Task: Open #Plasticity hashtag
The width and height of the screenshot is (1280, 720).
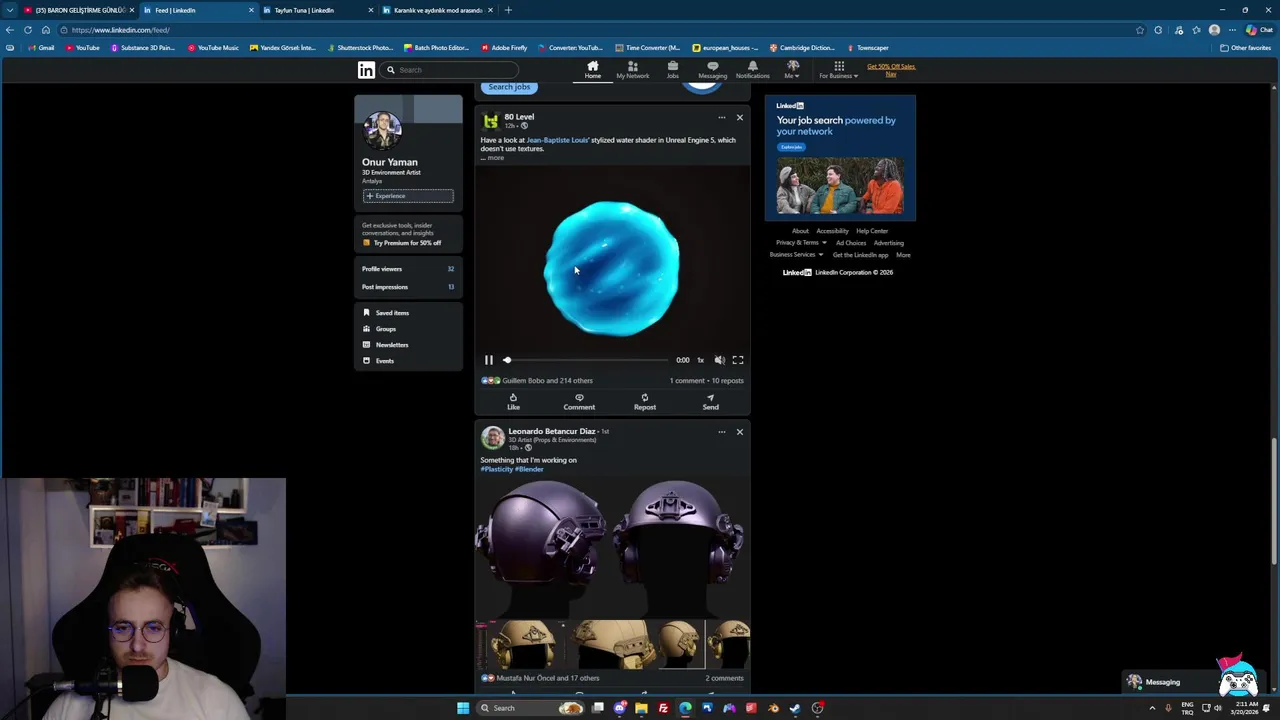Action: pyautogui.click(x=496, y=469)
